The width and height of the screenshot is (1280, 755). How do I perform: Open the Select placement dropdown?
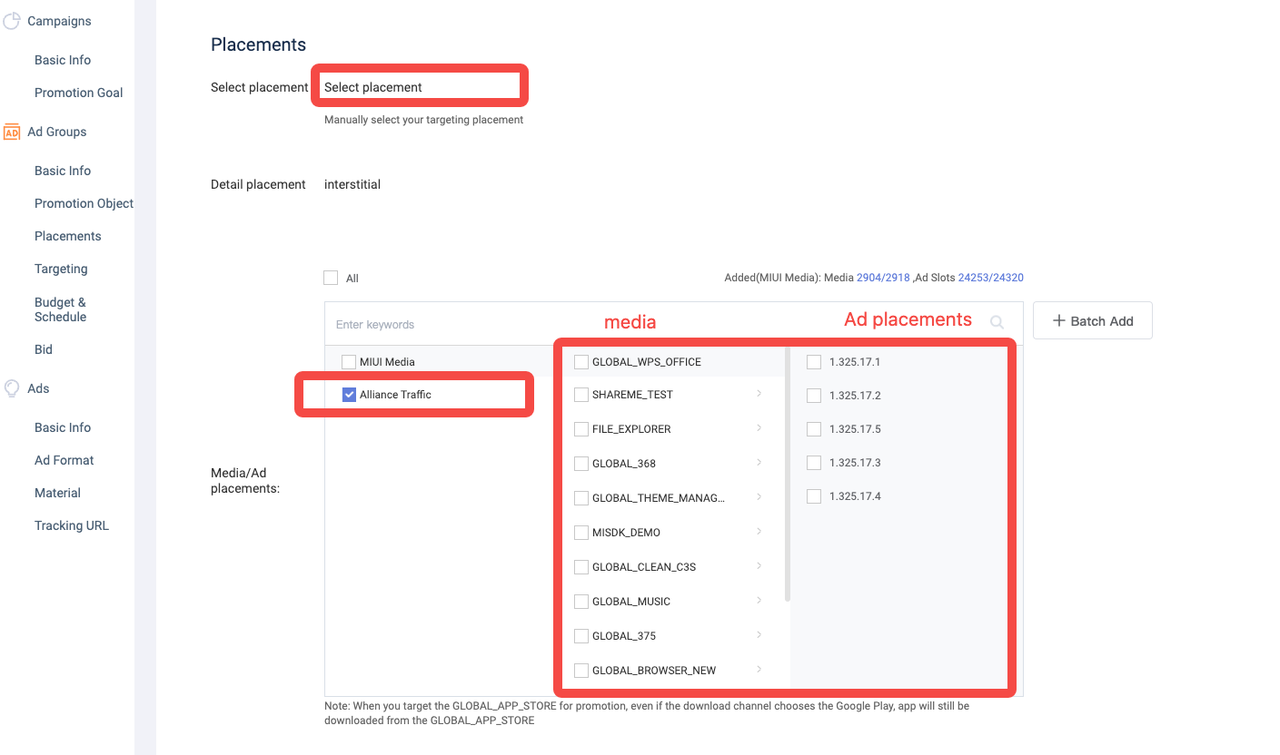coord(420,87)
